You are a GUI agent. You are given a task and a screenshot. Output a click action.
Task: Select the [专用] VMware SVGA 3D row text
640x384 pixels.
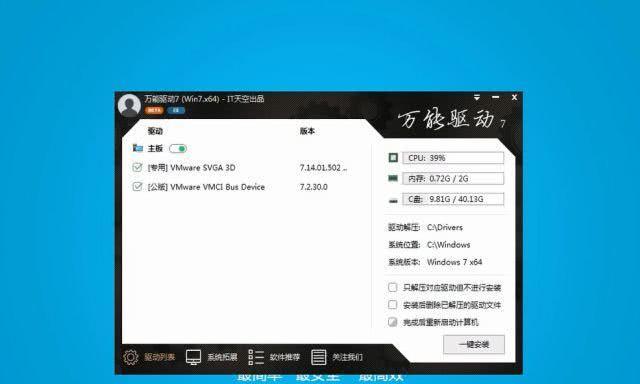point(191,168)
